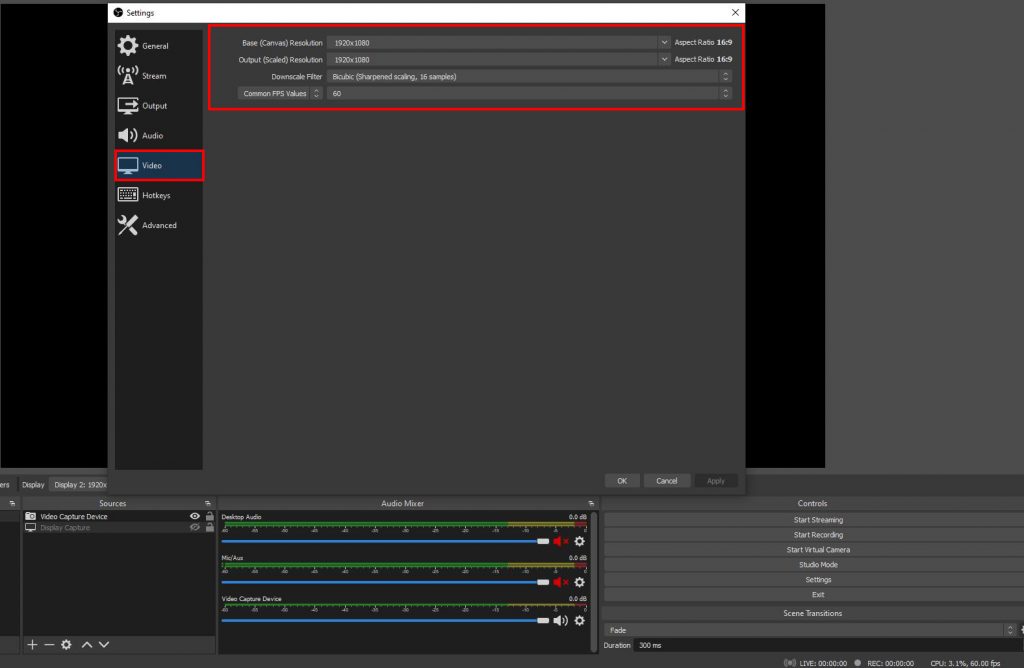This screenshot has height=668, width=1024.
Task: Go to the Audio settings section
Action: coord(159,135)
